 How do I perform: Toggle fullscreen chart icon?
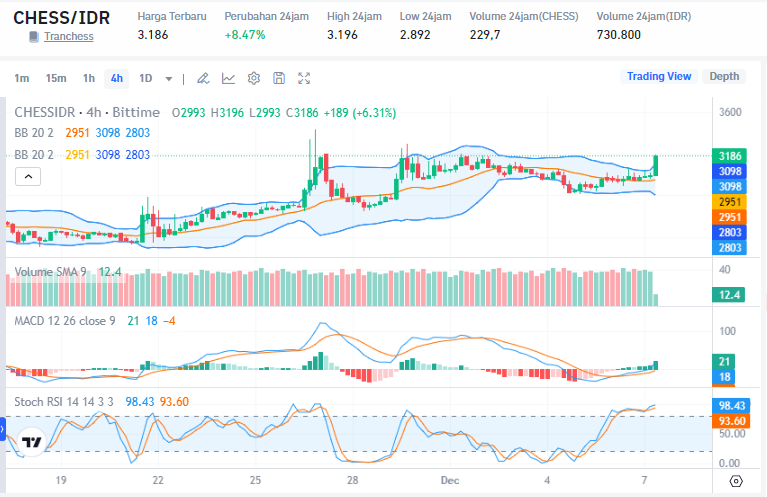pyautogui.click(x=304, y=78)
